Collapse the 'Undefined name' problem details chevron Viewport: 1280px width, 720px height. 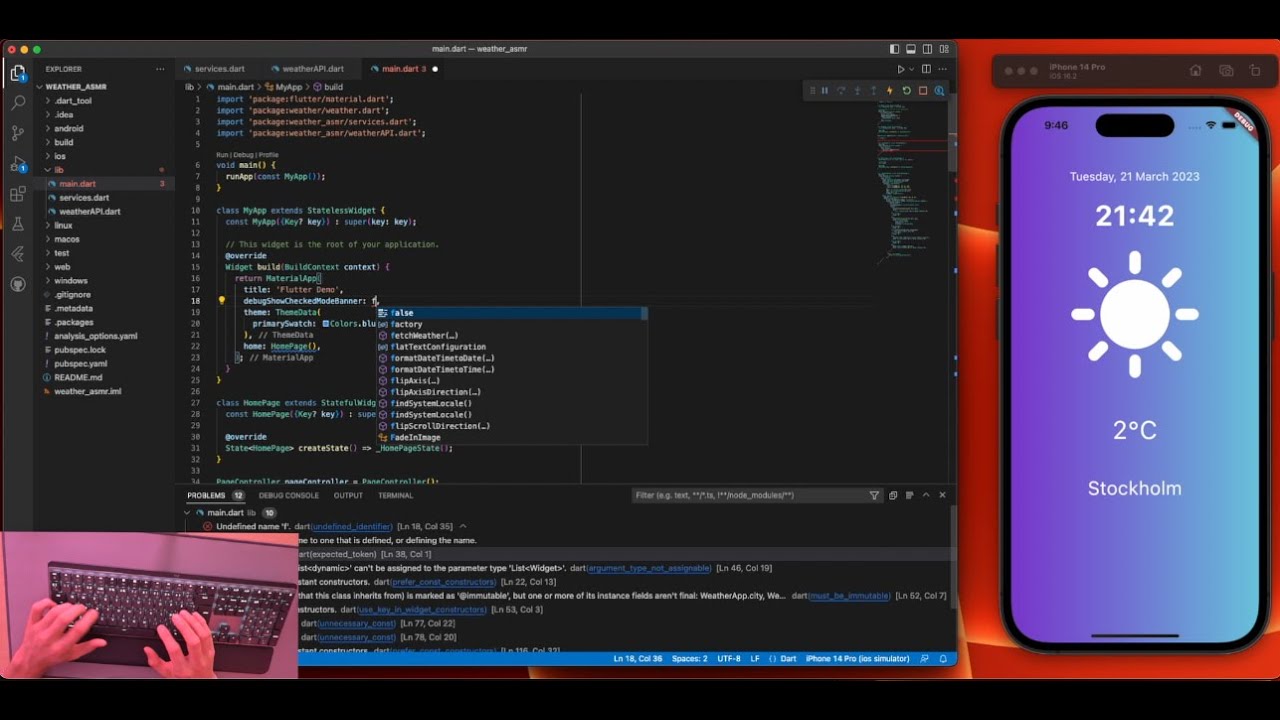click(x=463, y=526)
